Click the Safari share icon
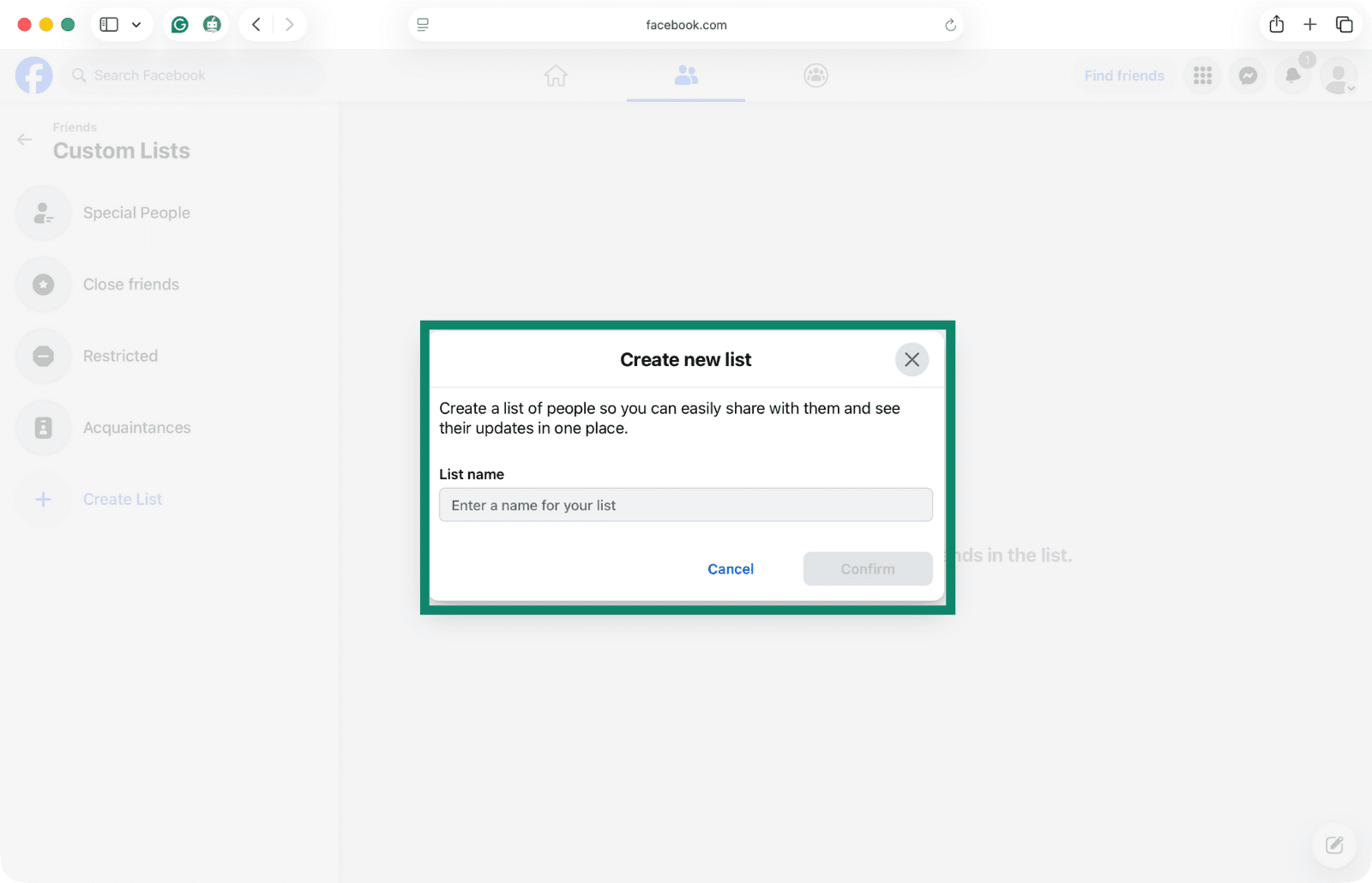The image size is (1372, 883). pyautogui.click(x=1277, y=24)
